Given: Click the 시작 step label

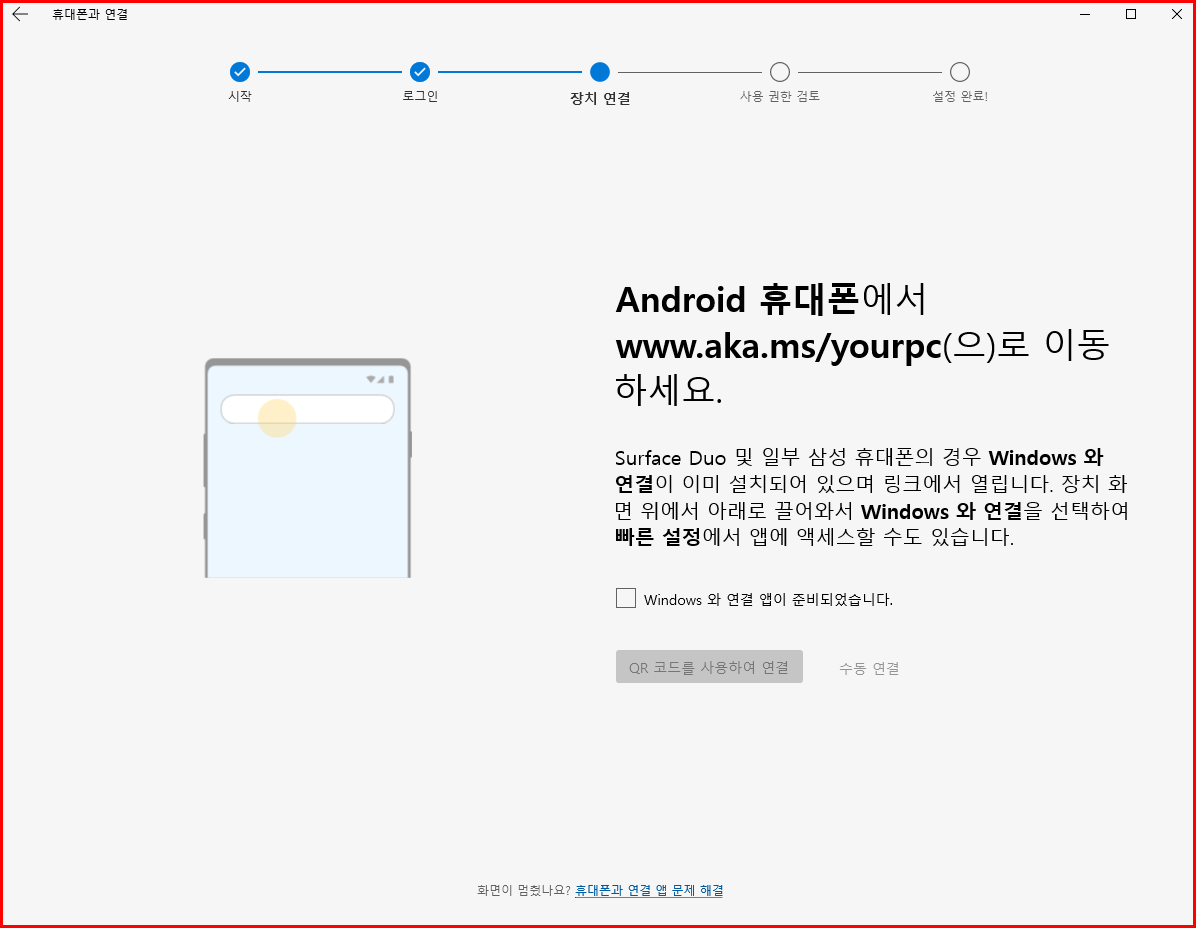Looking at the screenshot, I should (240, 96).
